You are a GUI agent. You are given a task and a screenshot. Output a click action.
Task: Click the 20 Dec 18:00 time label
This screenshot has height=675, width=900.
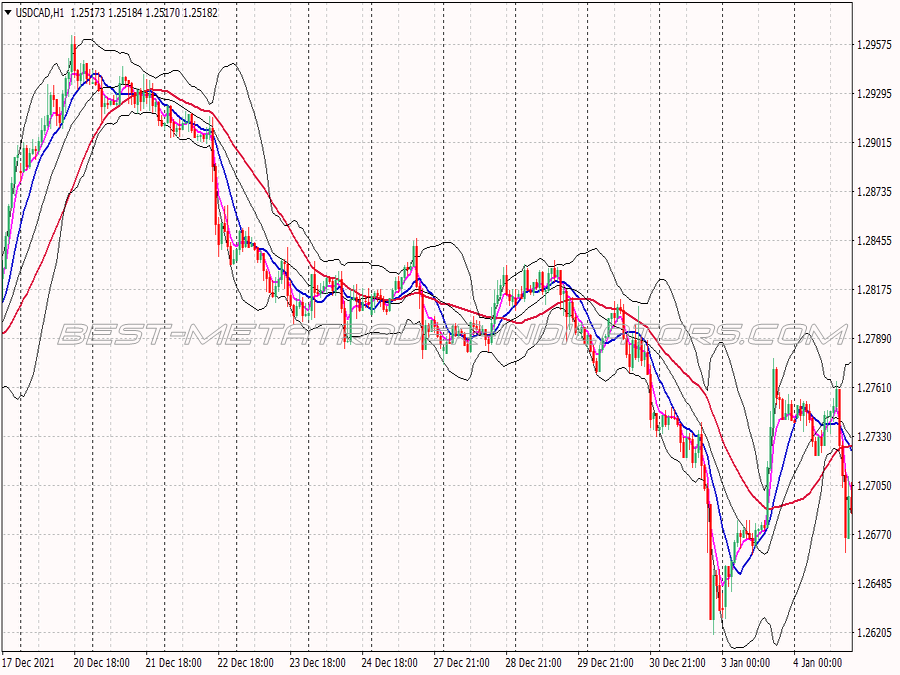click(x=101, y=663)
